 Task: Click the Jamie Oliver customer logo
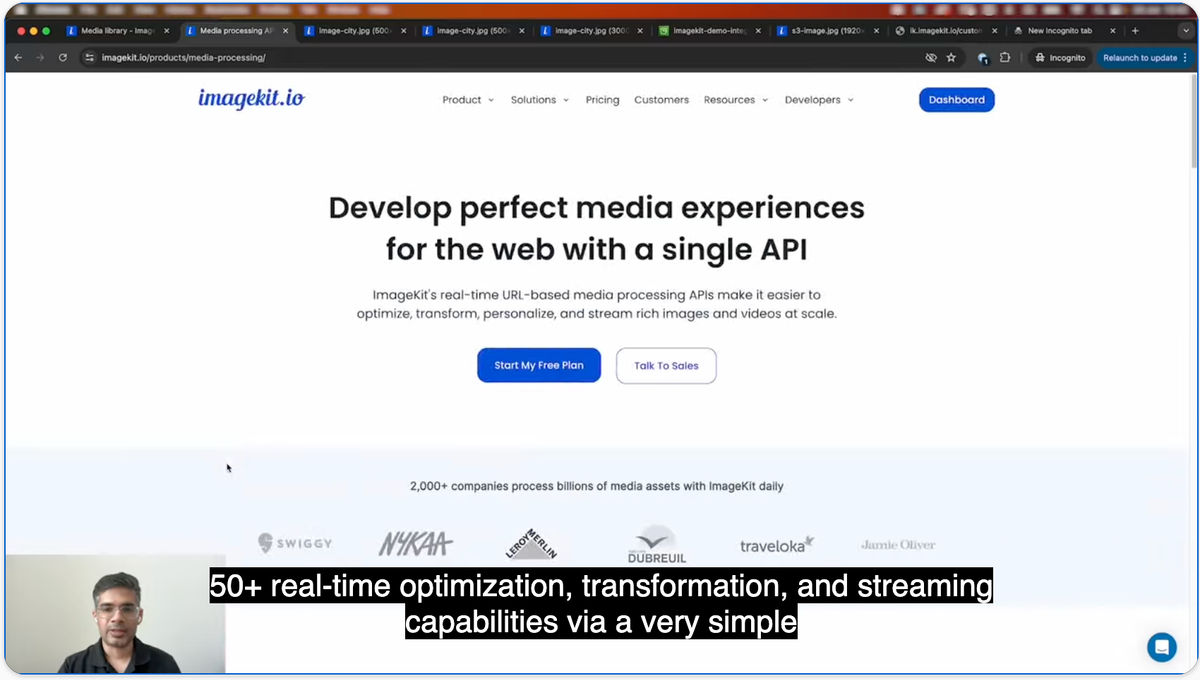(898, 545)
